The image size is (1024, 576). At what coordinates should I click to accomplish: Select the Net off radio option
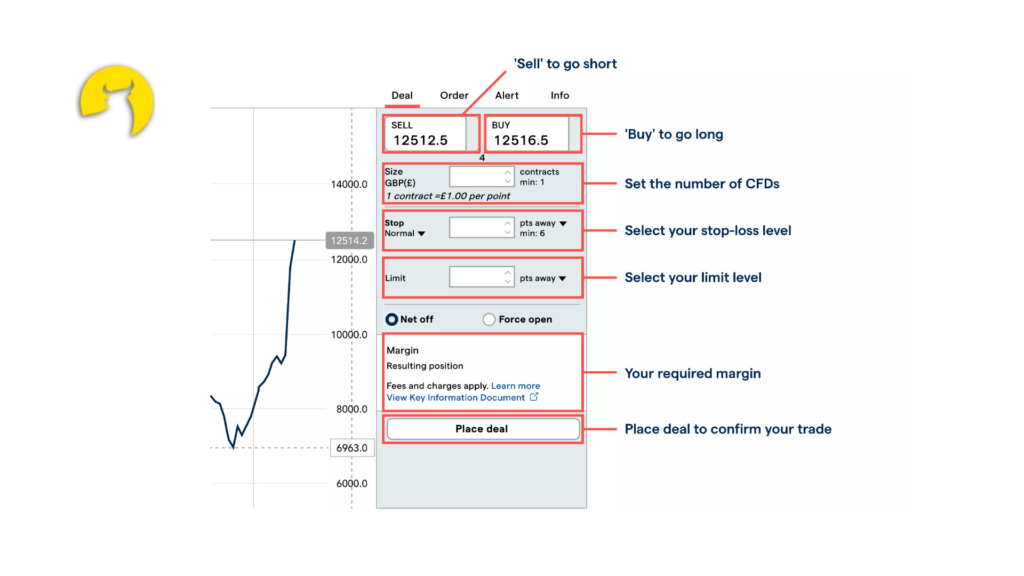pyautogui.click(x=392, y=320)
